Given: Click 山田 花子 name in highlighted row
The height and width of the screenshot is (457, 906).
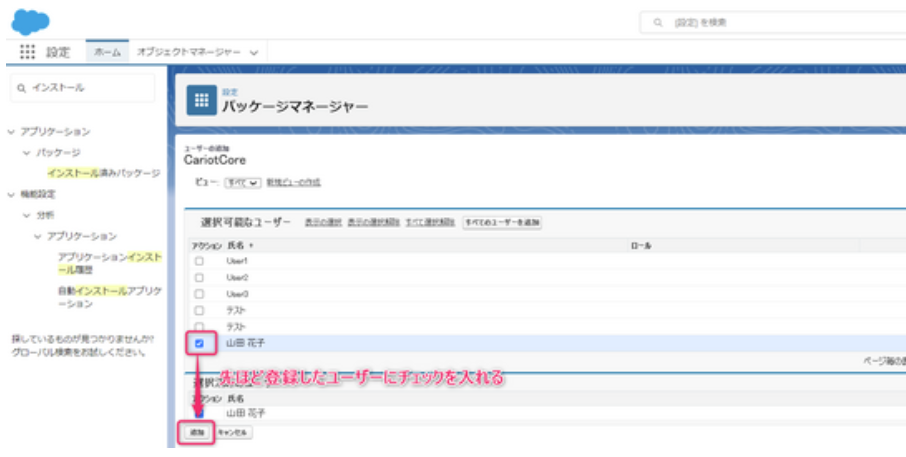Looking at the screenshot, I should point(246,343).
